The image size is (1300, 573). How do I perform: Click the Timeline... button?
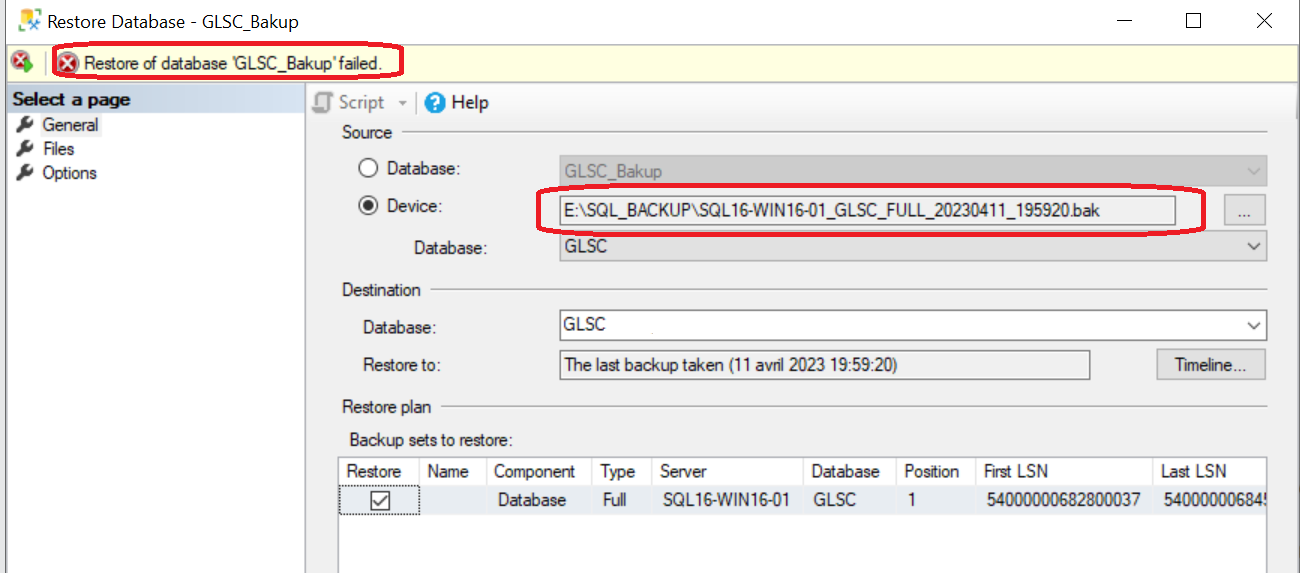pos(1211,365)
